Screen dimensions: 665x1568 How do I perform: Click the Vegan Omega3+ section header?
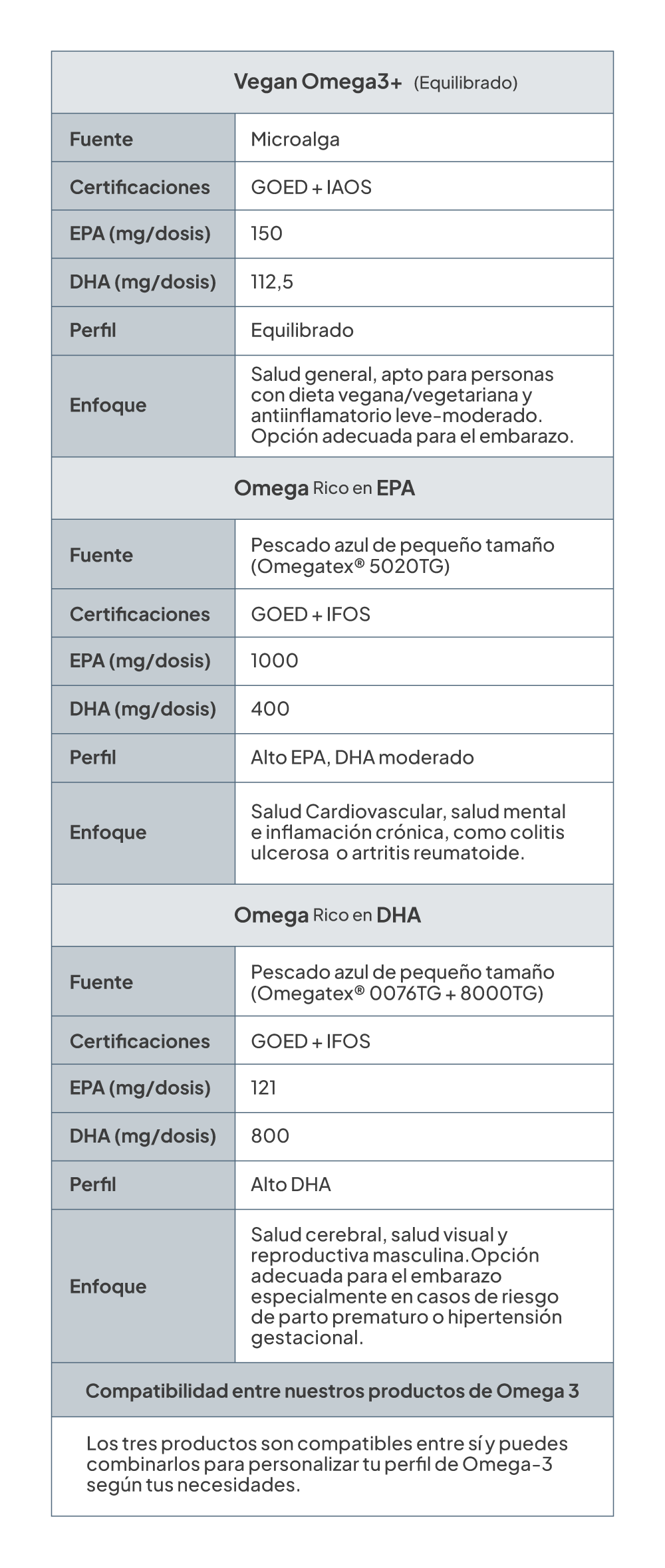(375, 82)
